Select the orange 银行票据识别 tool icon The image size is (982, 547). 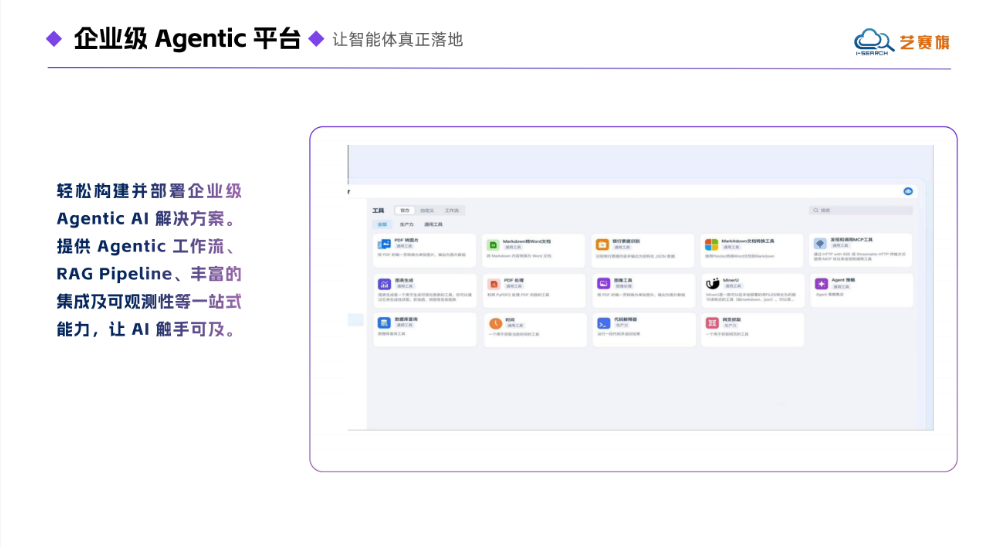[602, 244]
